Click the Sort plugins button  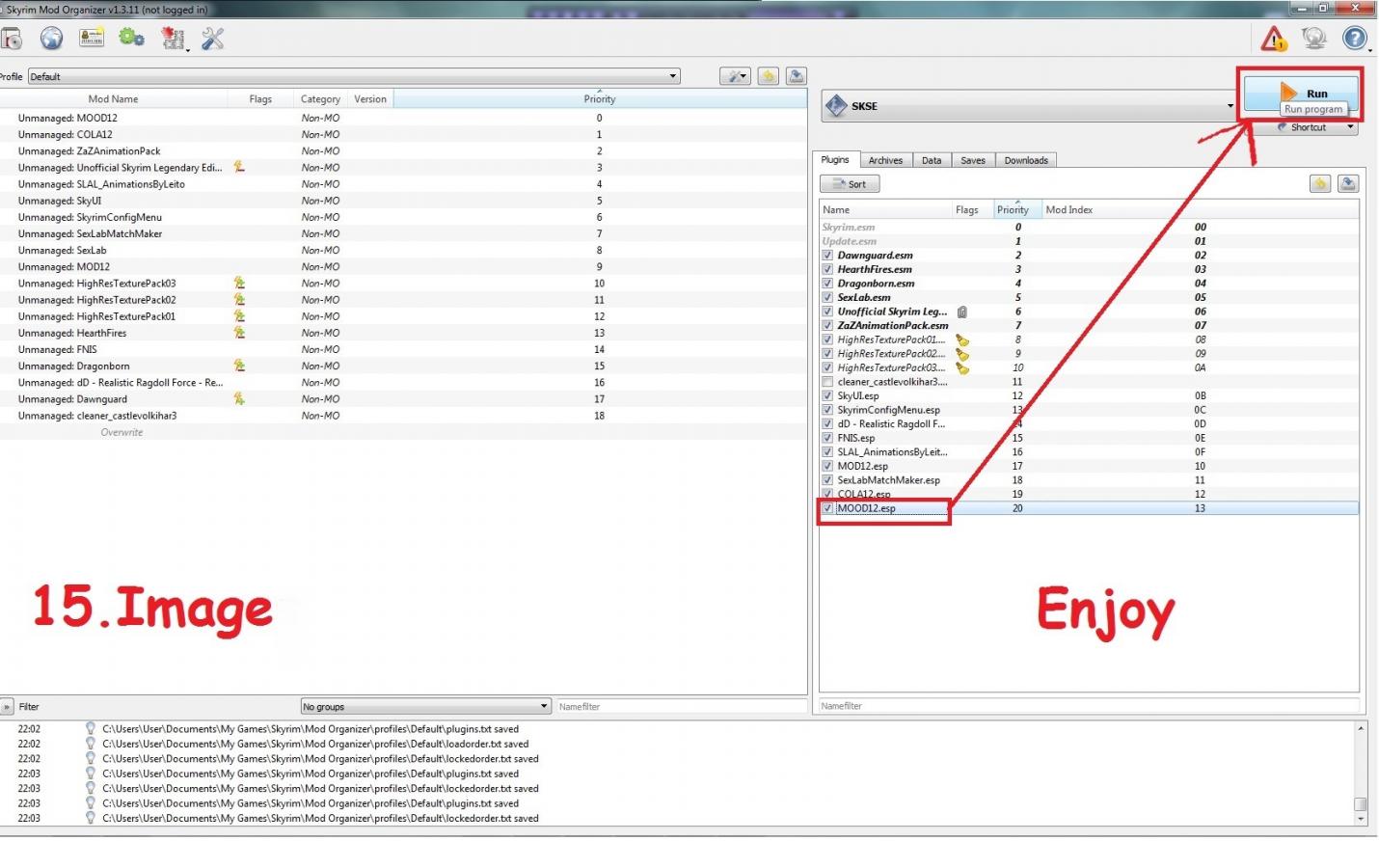click(850, 183)
